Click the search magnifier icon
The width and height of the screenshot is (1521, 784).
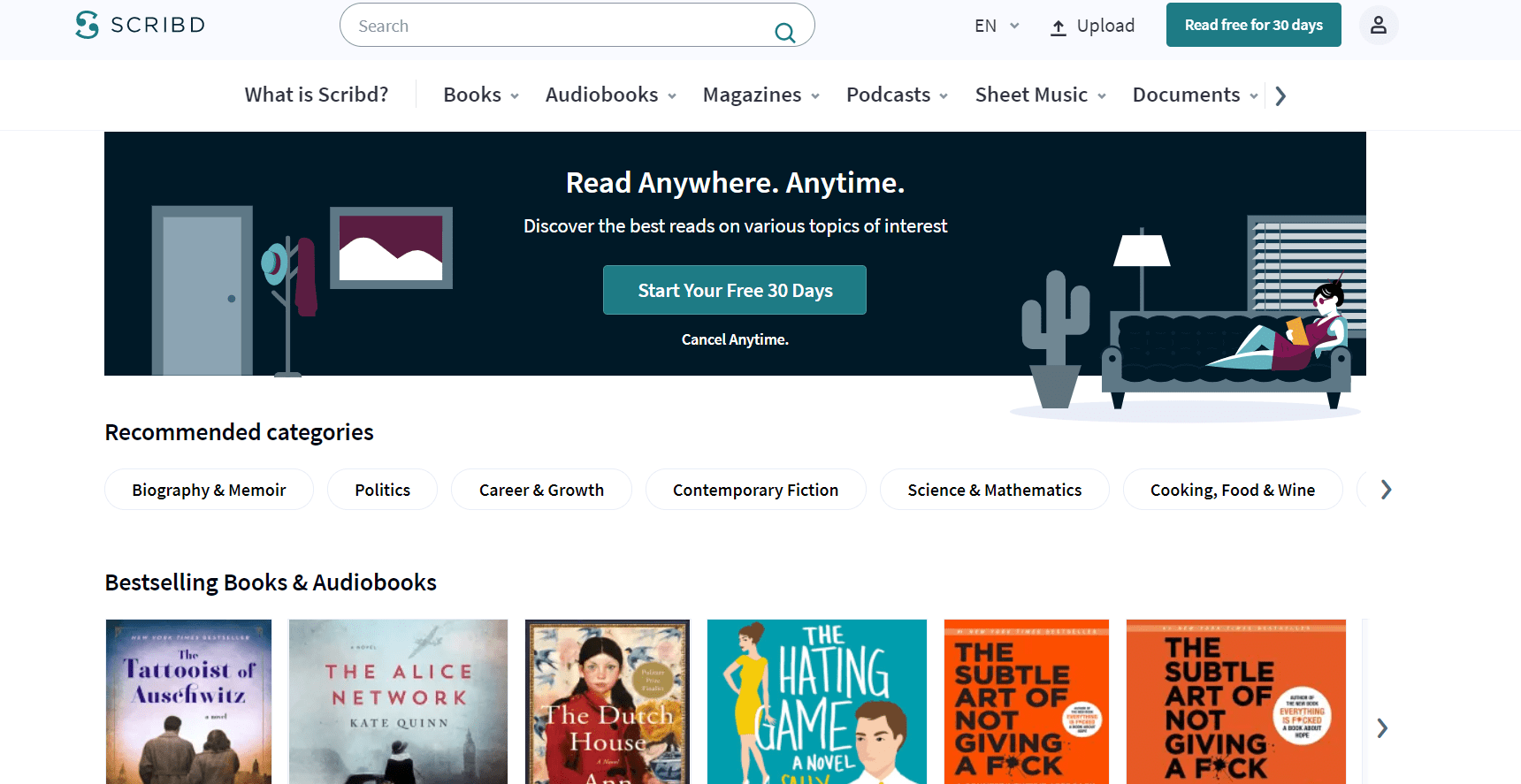click(x=784, y=33)
